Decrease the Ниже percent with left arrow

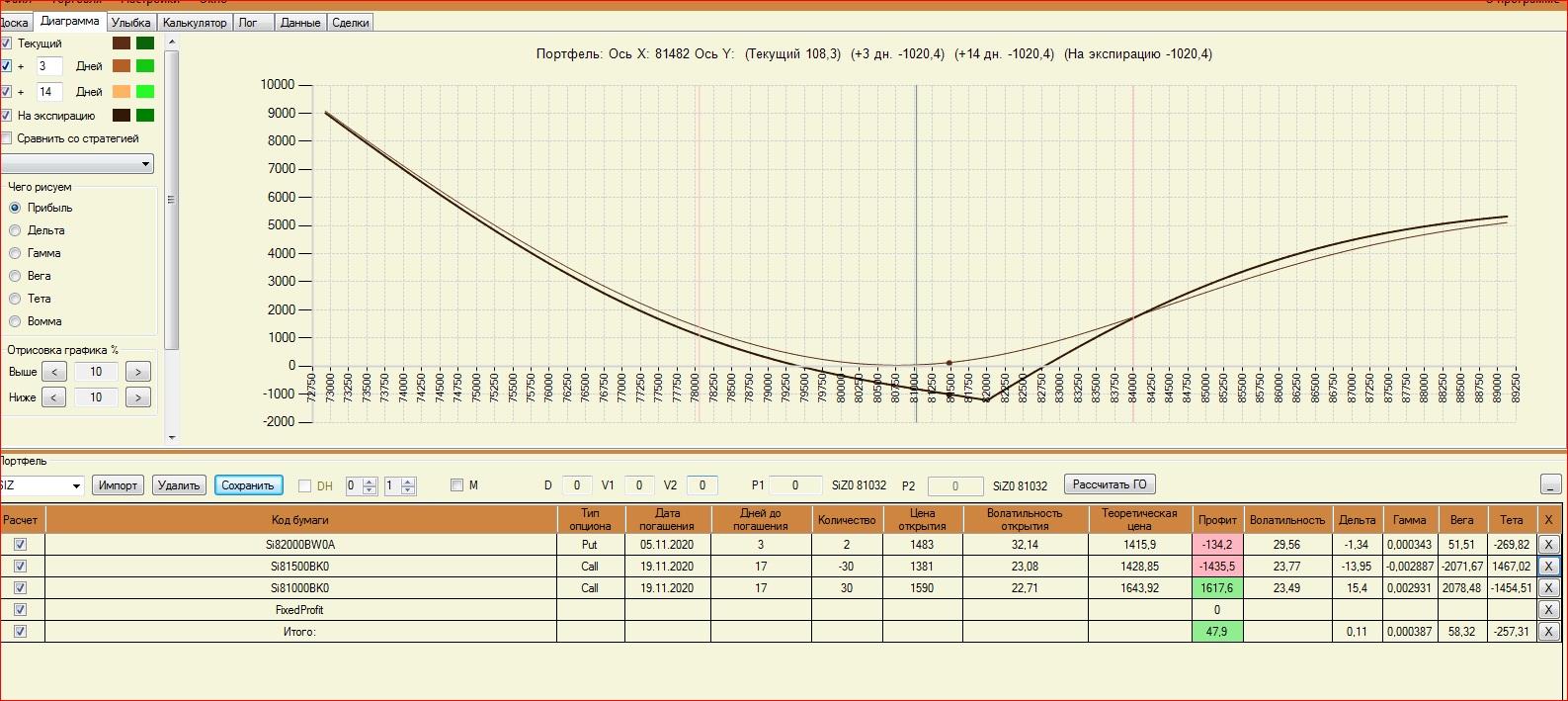click(54, 397)
